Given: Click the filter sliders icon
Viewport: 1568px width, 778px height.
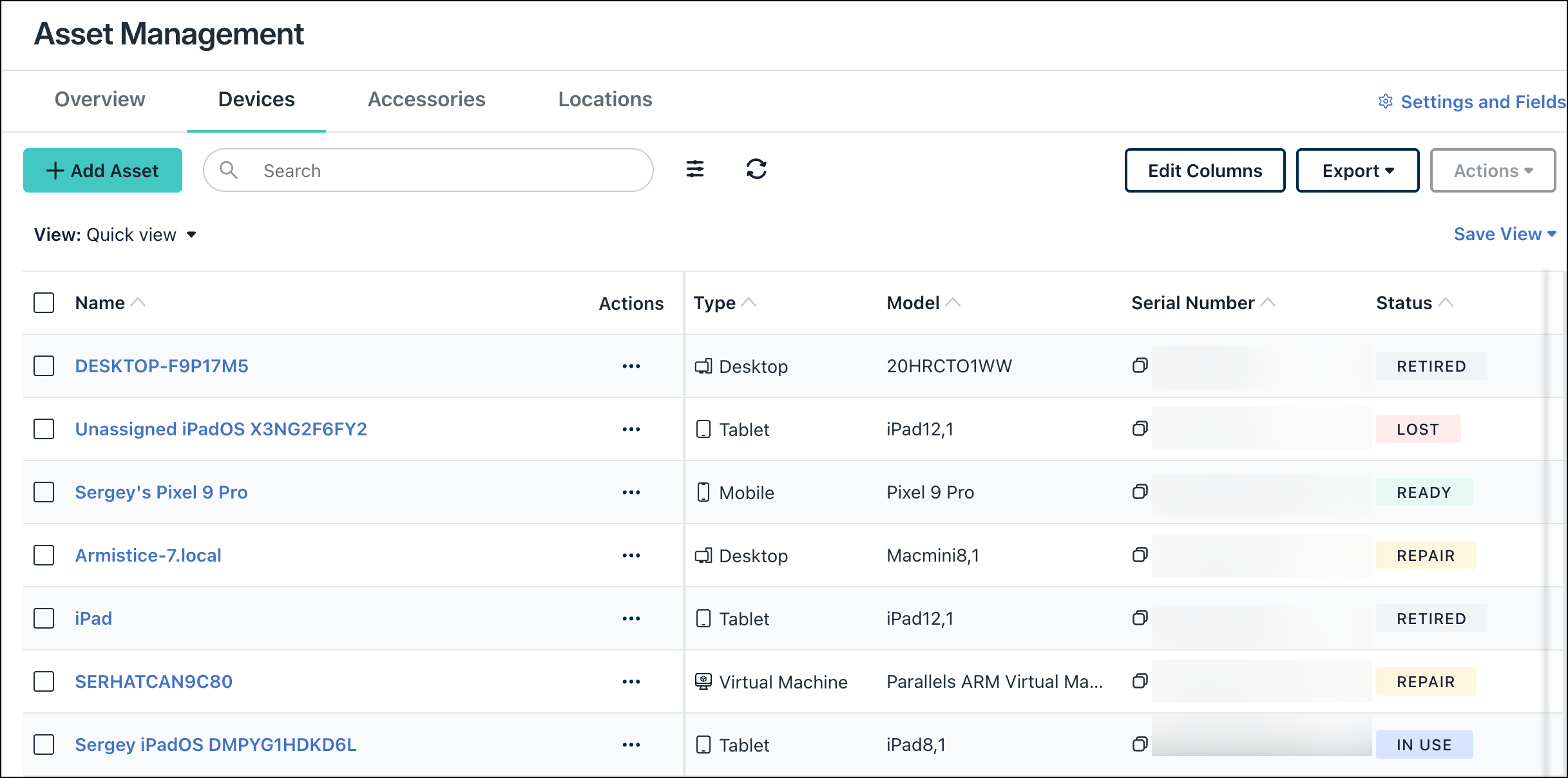Looking at the screenshot, I should point(694,169).
